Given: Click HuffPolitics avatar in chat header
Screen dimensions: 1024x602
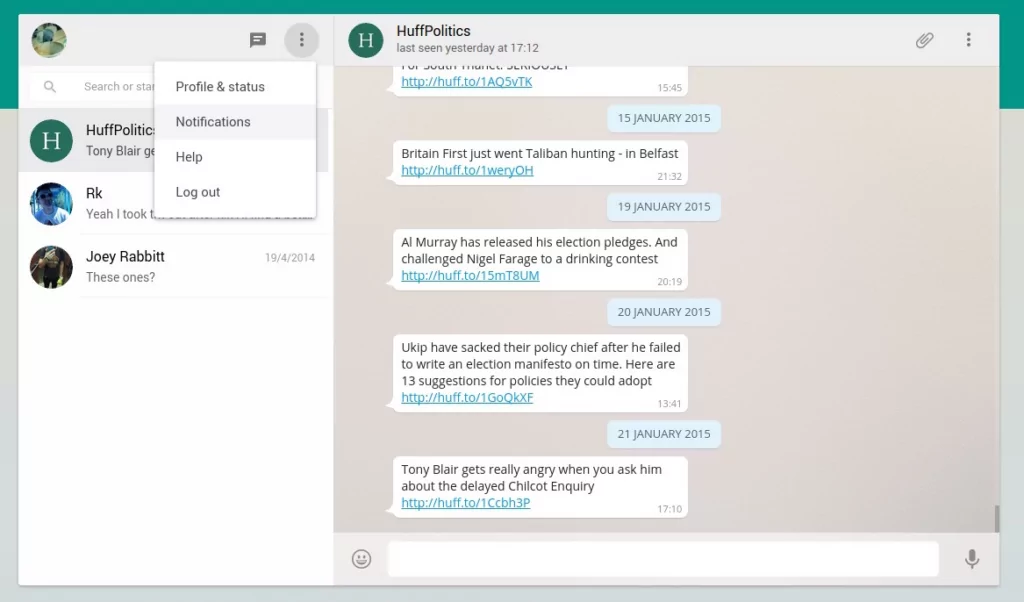Looking at the screenshot, I should [366, 40].
